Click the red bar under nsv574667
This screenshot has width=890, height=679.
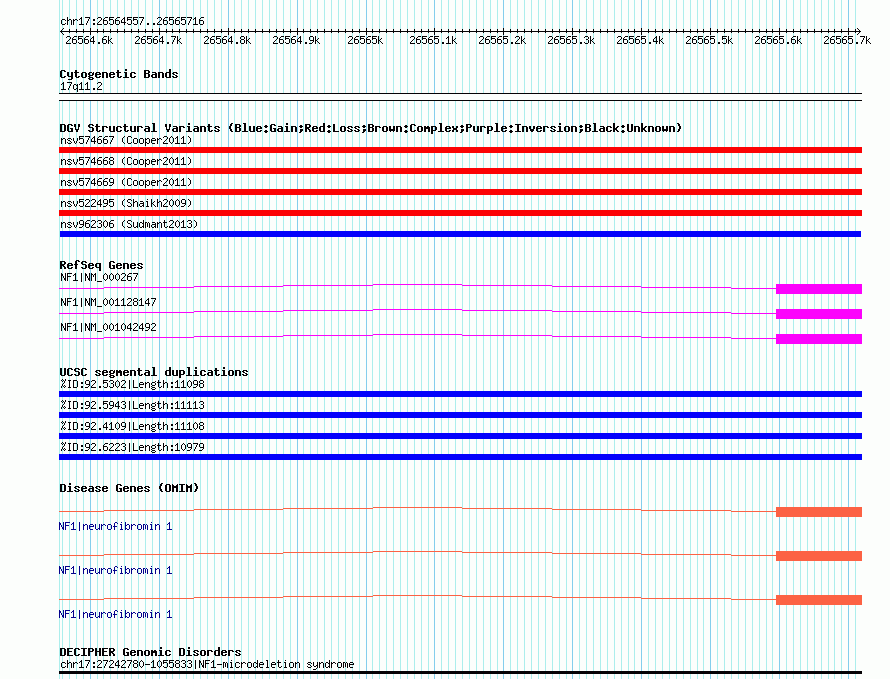(460, 150)
